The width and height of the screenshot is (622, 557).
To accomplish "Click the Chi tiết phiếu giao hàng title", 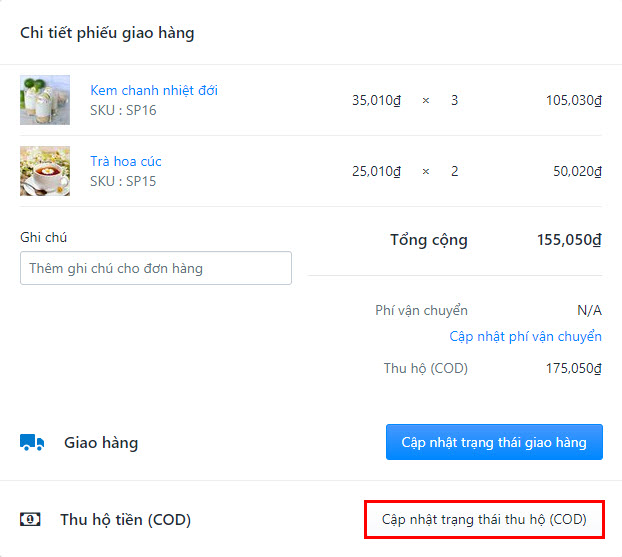I will (107, 33).
